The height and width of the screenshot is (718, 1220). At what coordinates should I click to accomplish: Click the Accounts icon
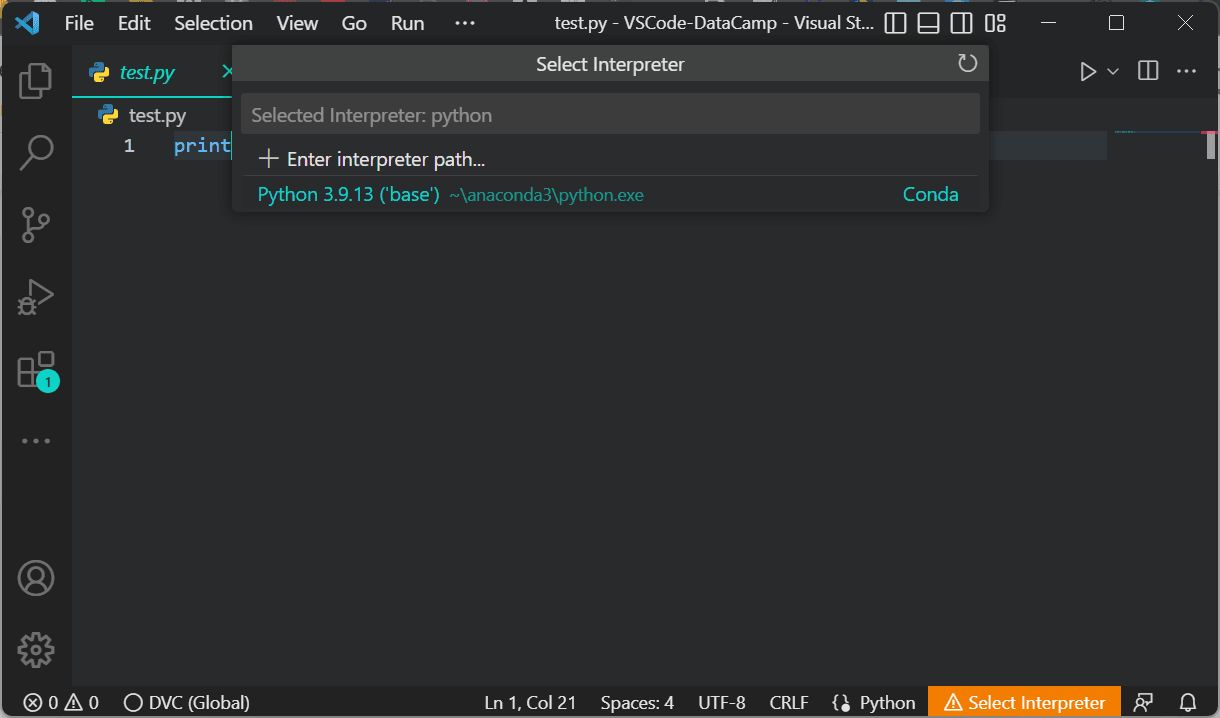[36, 578]
